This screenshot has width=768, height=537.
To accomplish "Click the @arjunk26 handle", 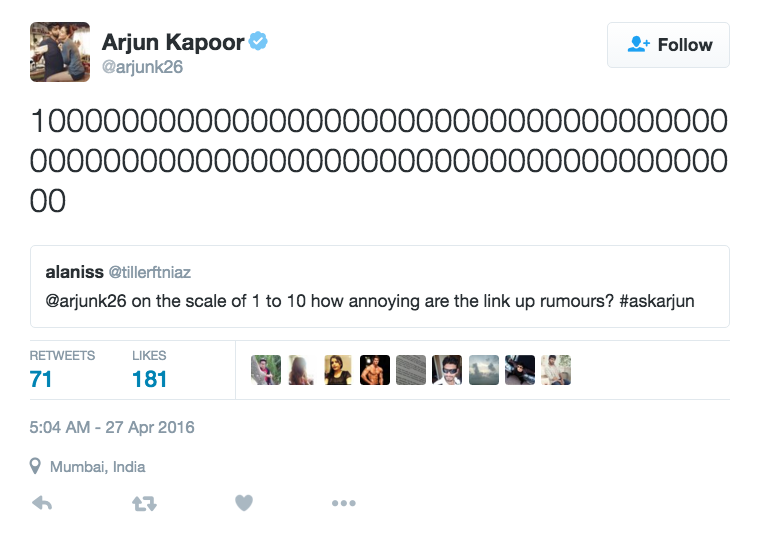I will 142,68.
